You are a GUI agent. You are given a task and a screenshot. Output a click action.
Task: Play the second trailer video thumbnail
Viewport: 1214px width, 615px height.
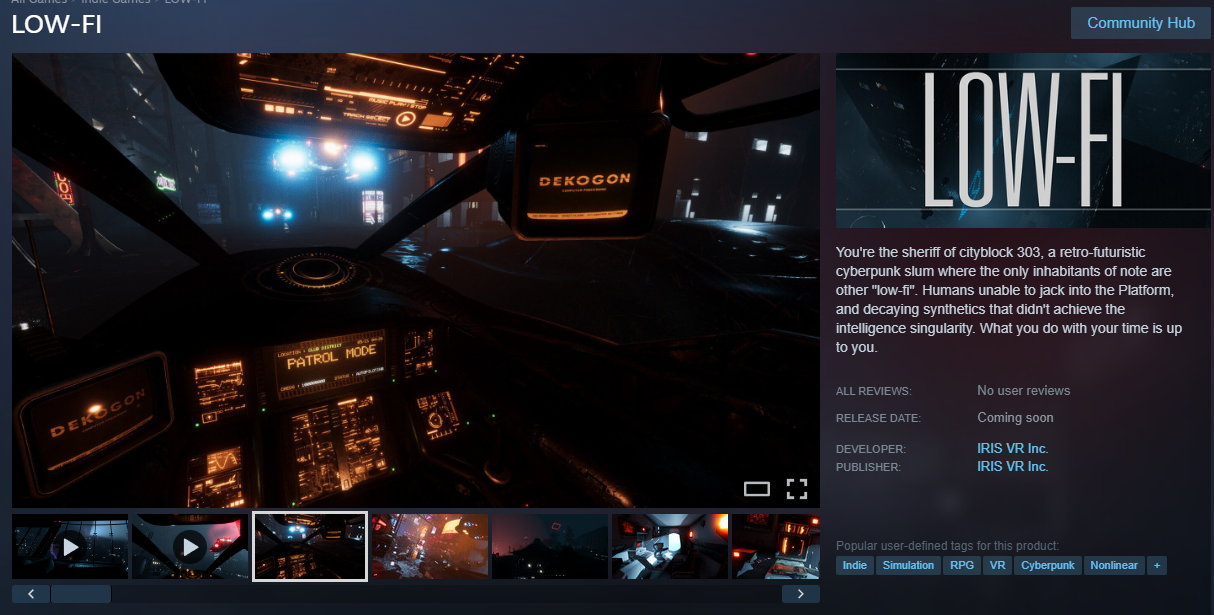point(190,546)
